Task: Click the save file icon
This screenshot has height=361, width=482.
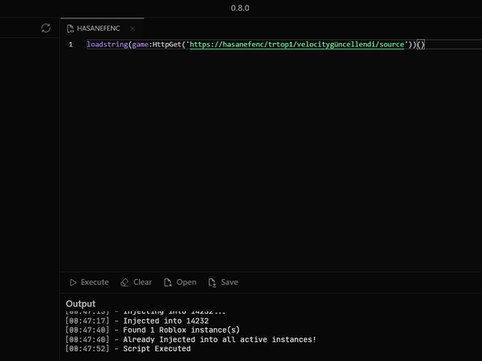Action: pos(212,283)
